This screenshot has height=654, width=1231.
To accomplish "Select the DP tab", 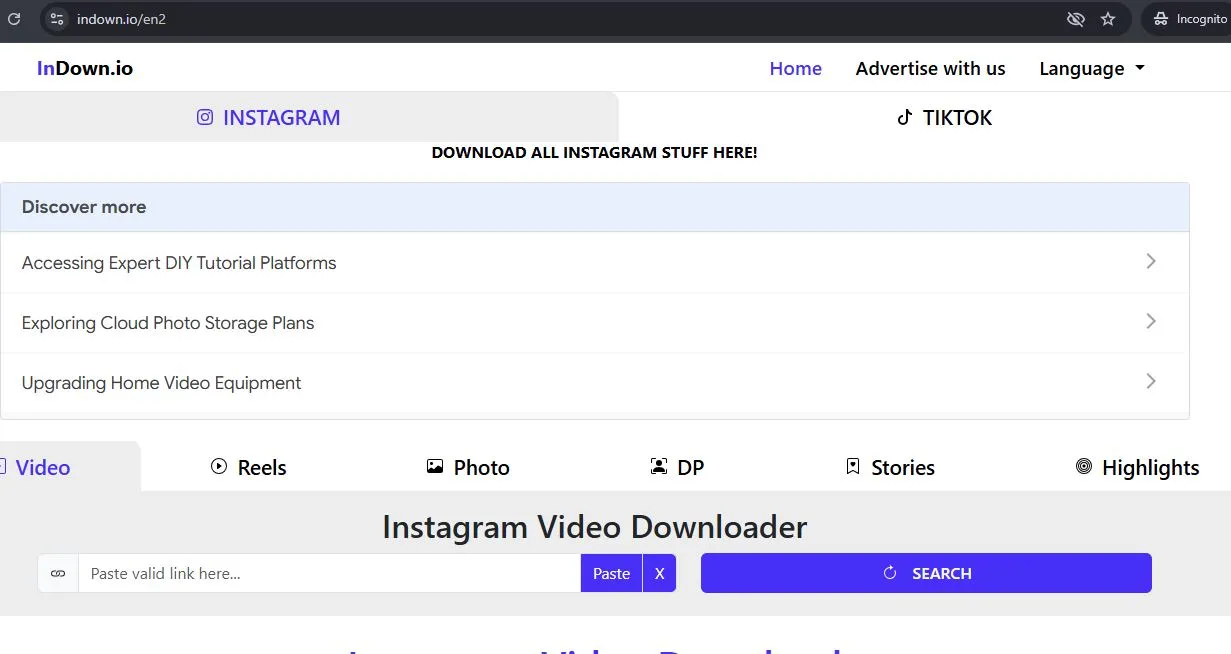I will pos(677,467).
